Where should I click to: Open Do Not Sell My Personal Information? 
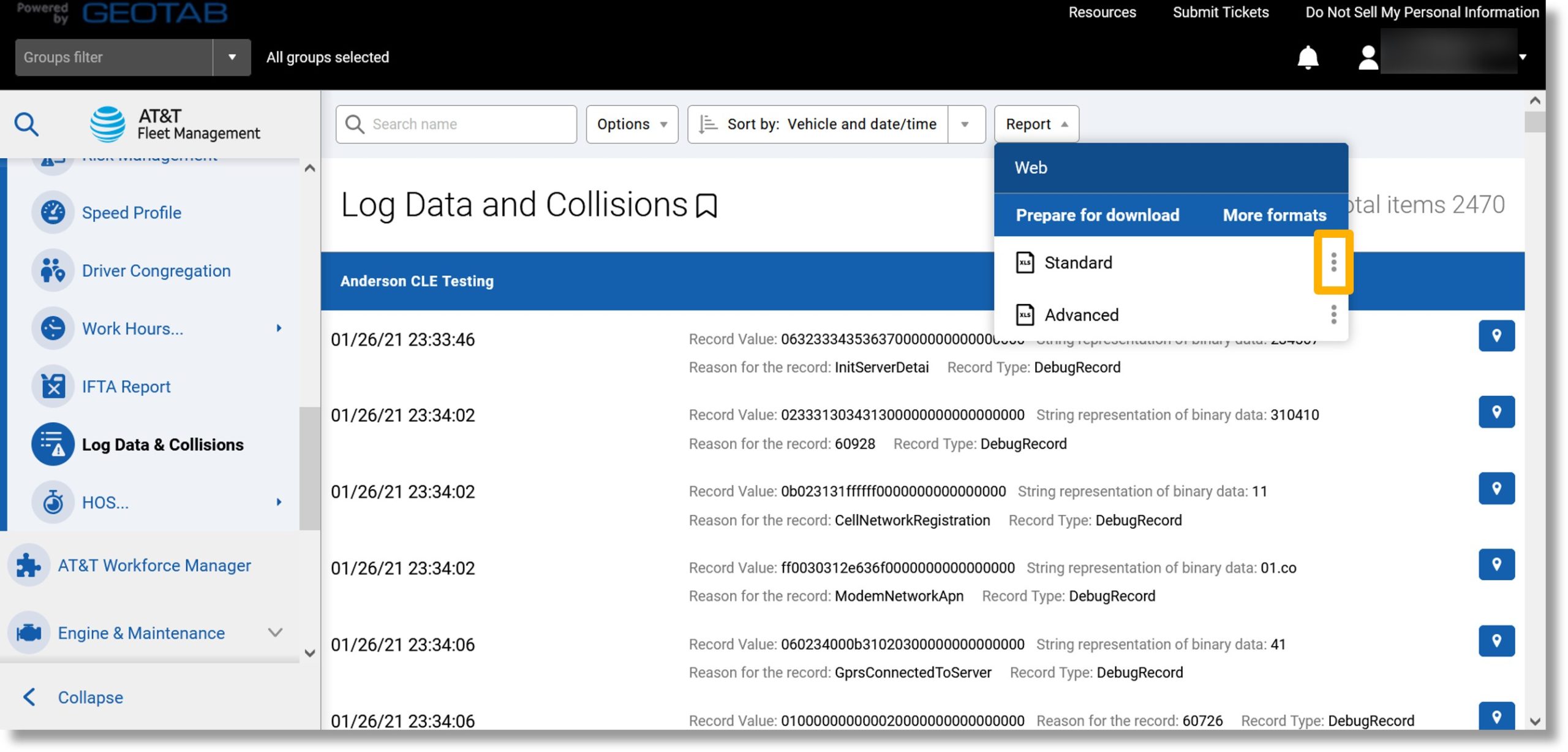pos(1421,12)
